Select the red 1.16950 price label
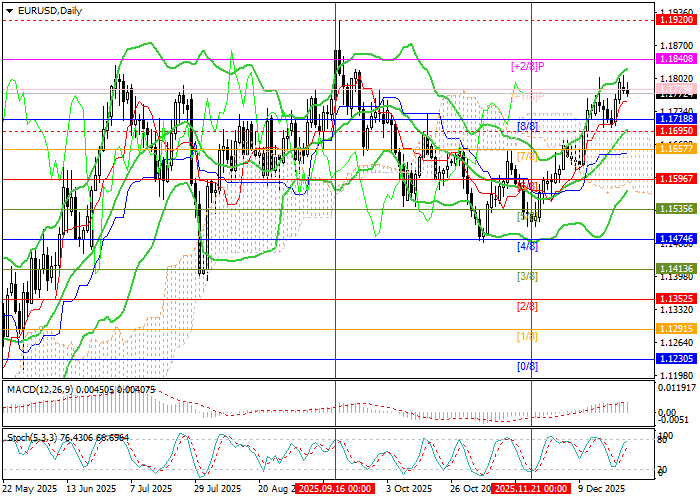The width and height of the screenshot is (700, 500). click(x=677, y=130)
